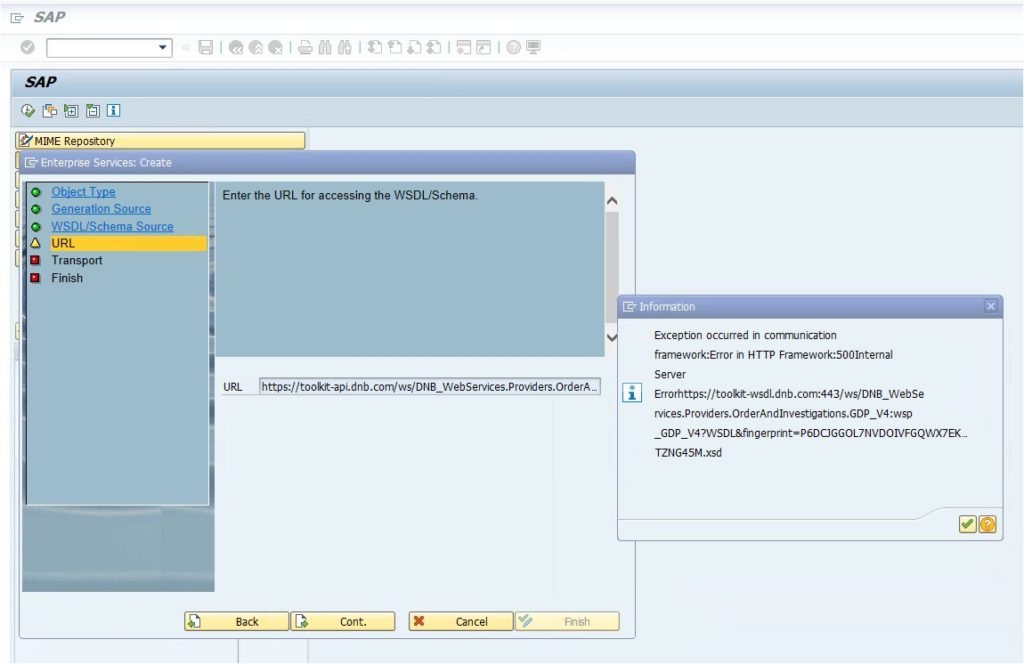Click the 'Exception occurred in communication' message text
The height and width of the screenshot is (664, 1024).
point(745,335)
